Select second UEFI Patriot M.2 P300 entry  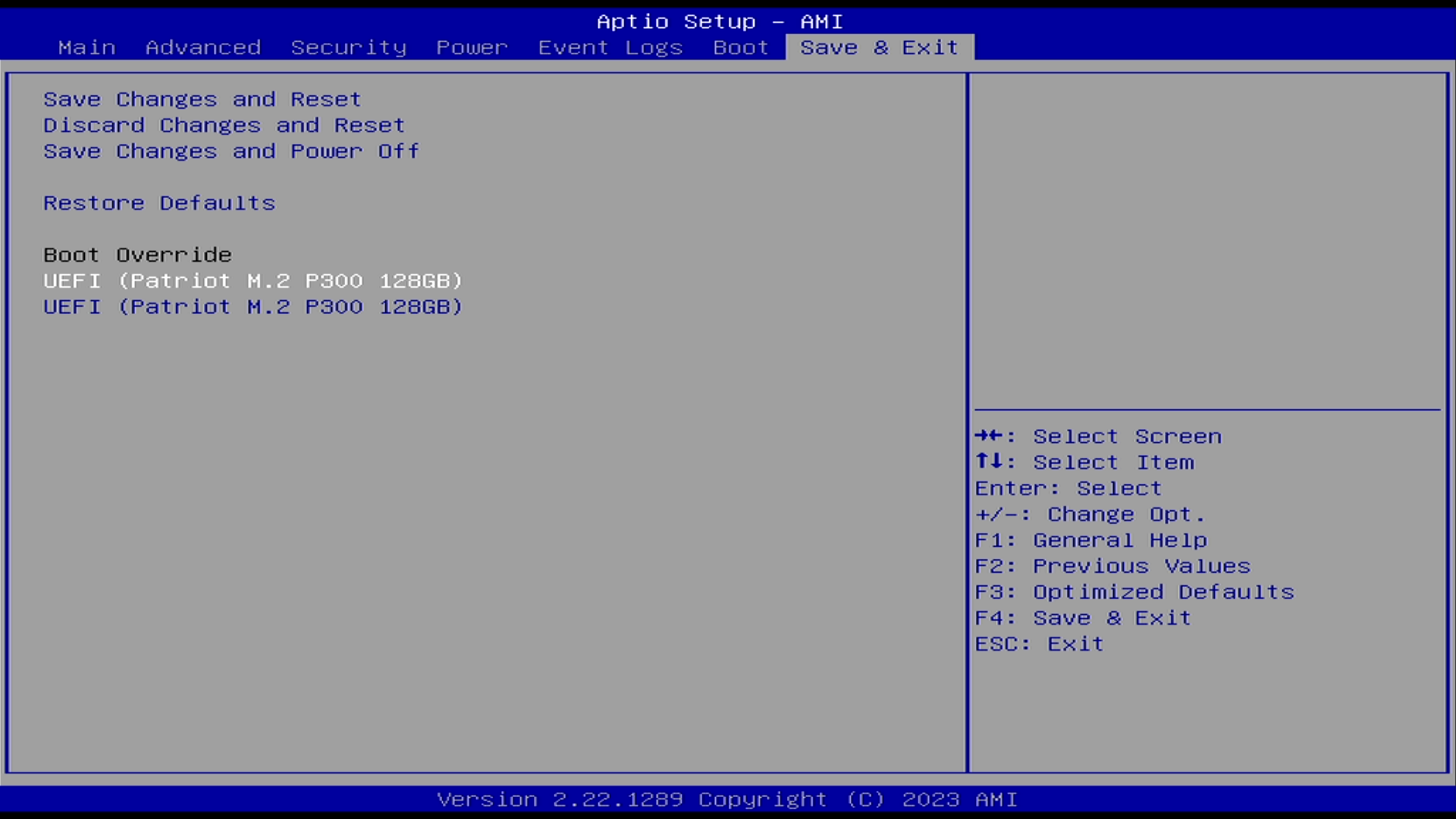click(x=253, y=306)
